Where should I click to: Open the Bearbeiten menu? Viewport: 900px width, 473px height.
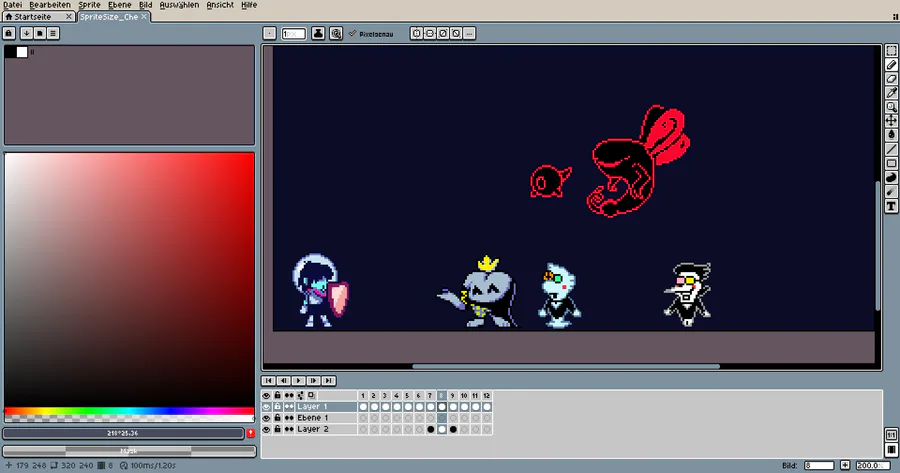point(50,5)
